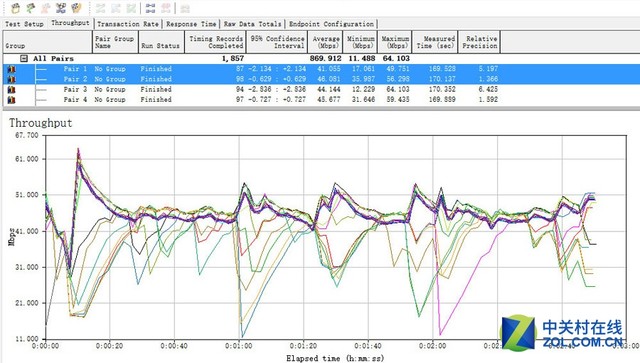The width and height of the screenshot is (640, 363).
Task: Click the Throughput graph title
Action: (40, 123)
